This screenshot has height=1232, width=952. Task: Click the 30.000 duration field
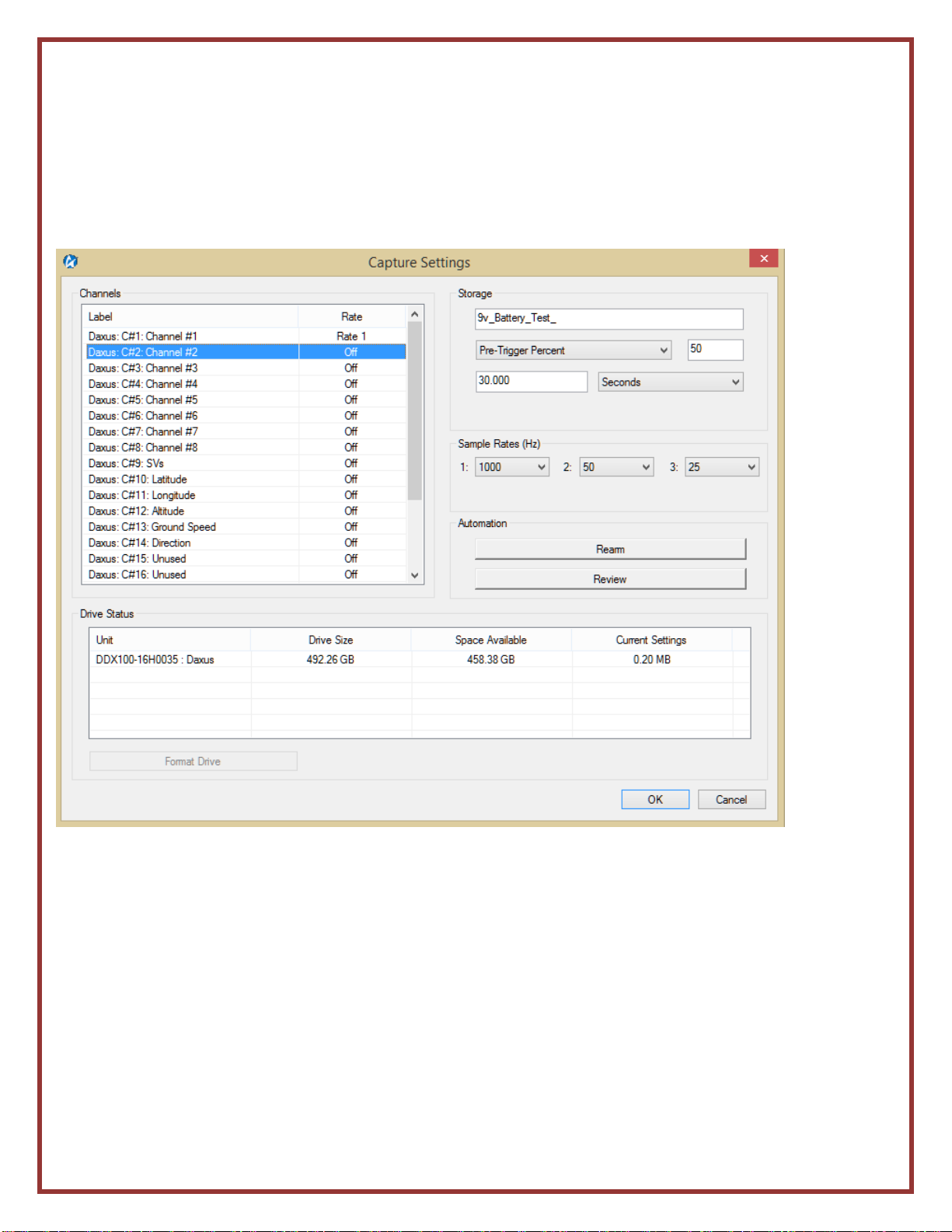[532, 381]
